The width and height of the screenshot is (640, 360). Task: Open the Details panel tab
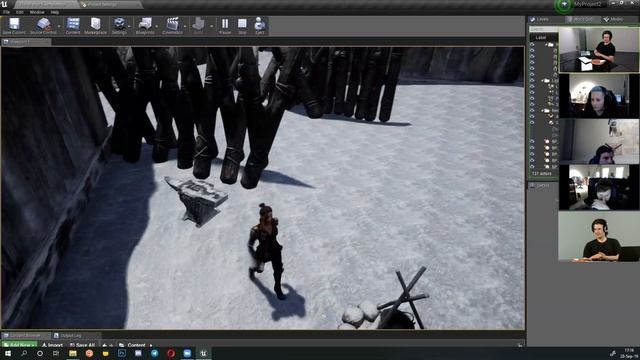(542, 186)
